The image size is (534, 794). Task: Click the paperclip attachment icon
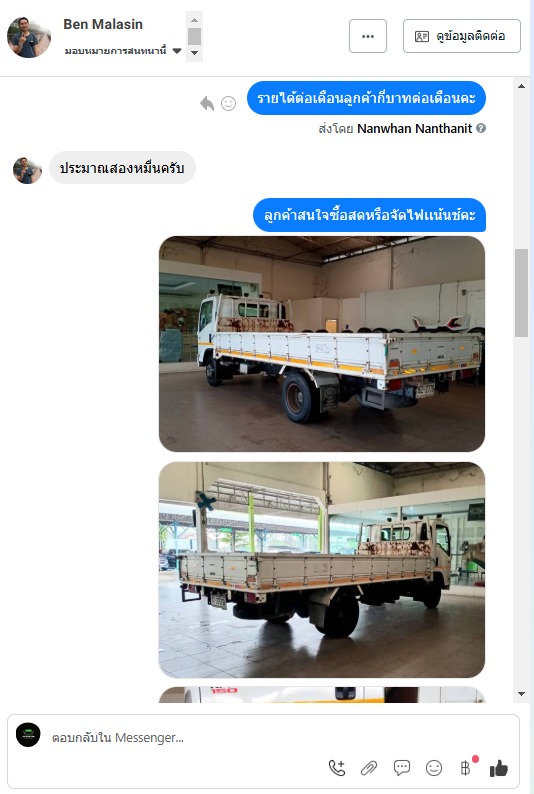click(369, 768)
